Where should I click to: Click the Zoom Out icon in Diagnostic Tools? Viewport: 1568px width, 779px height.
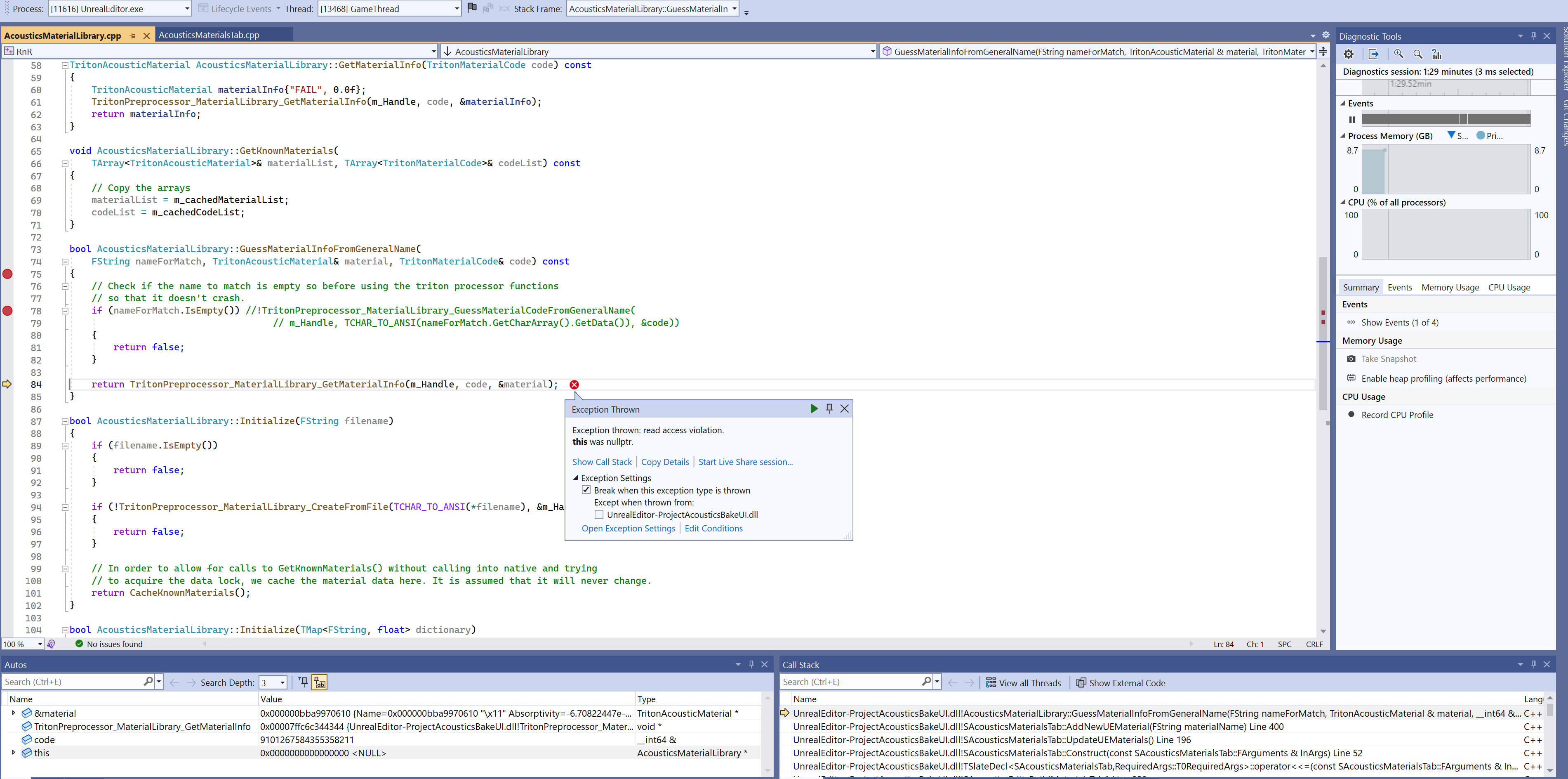click(1416, 54)
